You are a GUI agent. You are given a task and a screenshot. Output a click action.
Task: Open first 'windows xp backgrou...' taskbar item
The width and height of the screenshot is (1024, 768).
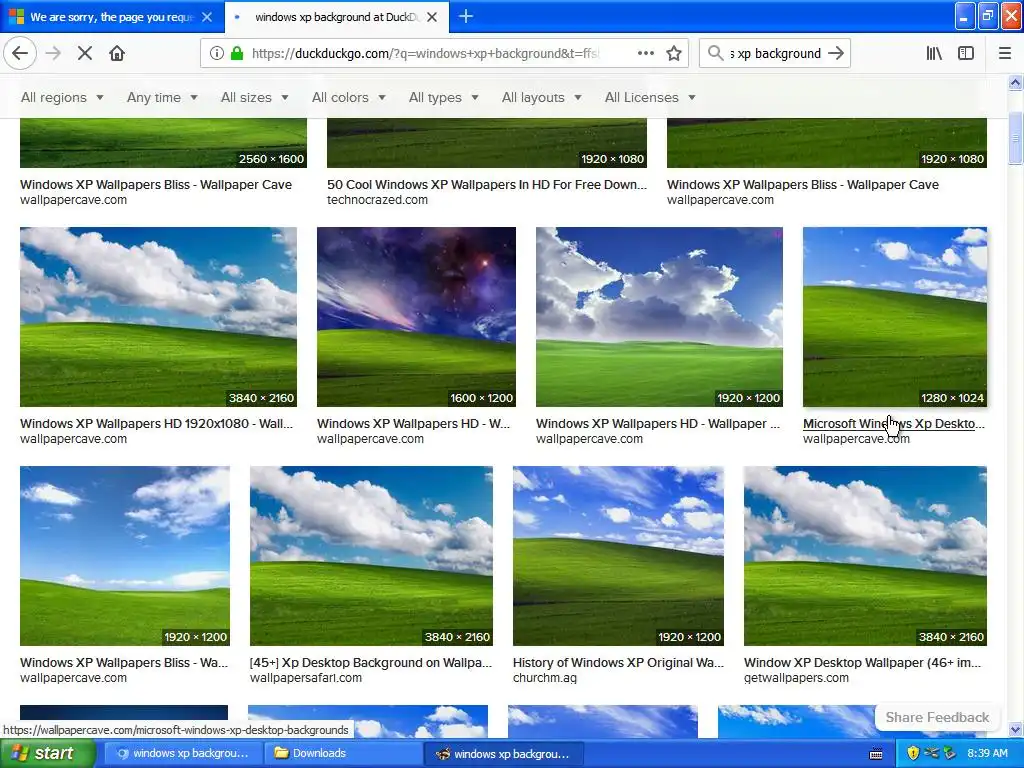tap(182, 753)
